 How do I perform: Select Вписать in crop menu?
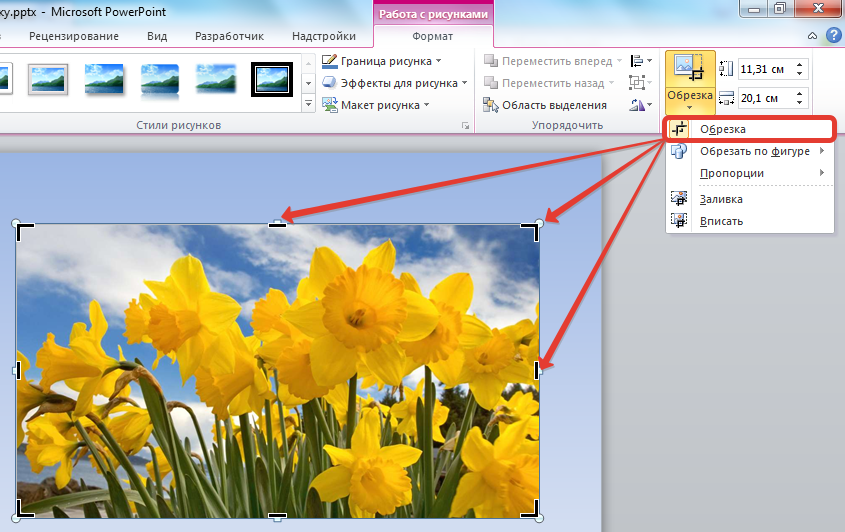pos(750,221)
